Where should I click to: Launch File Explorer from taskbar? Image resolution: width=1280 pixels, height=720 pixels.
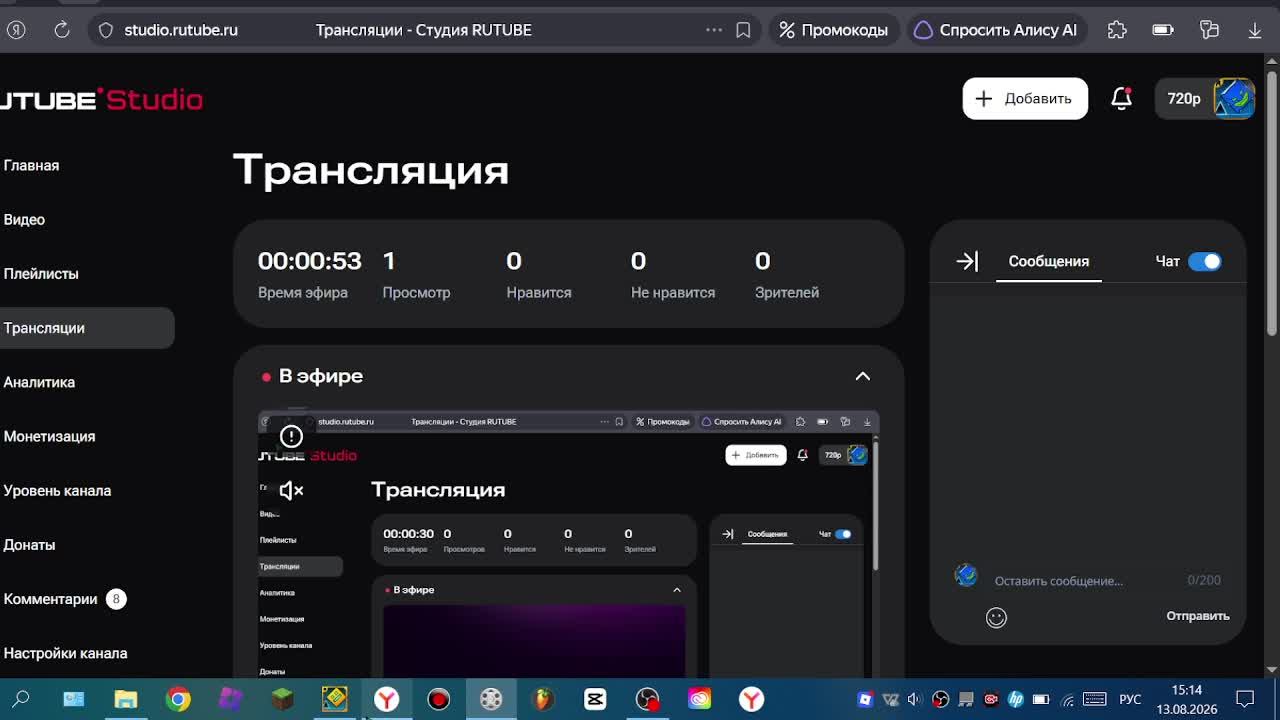tap(126, 699)
